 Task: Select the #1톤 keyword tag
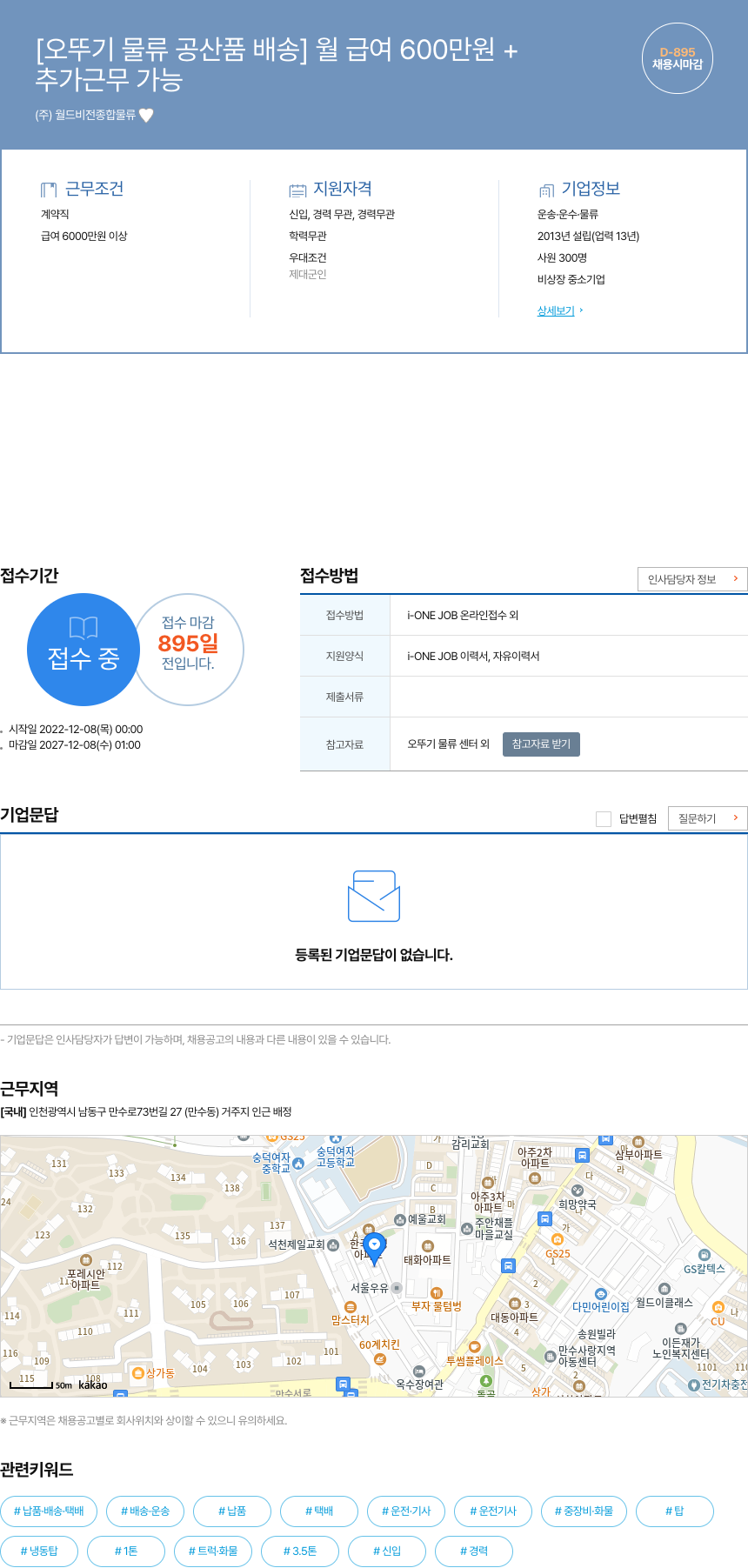(x=126, y=1551)
